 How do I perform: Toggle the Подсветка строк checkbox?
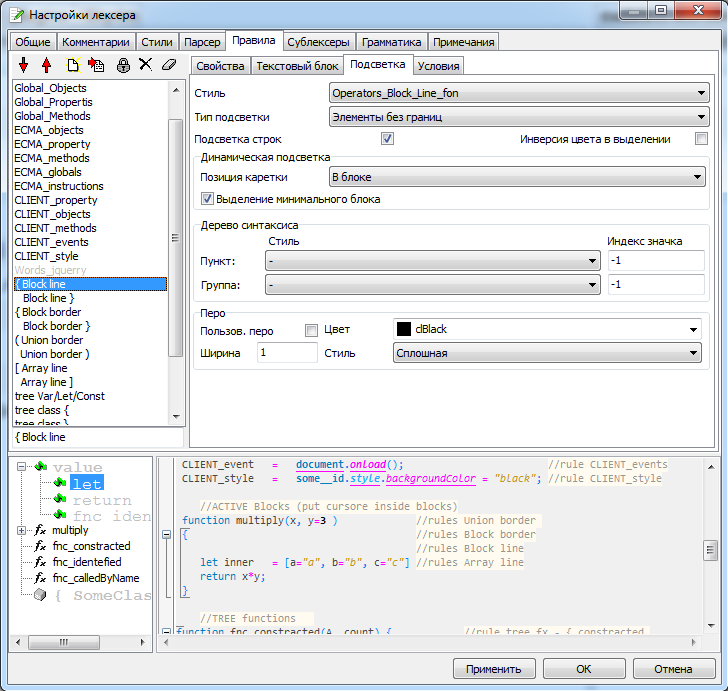388,139
